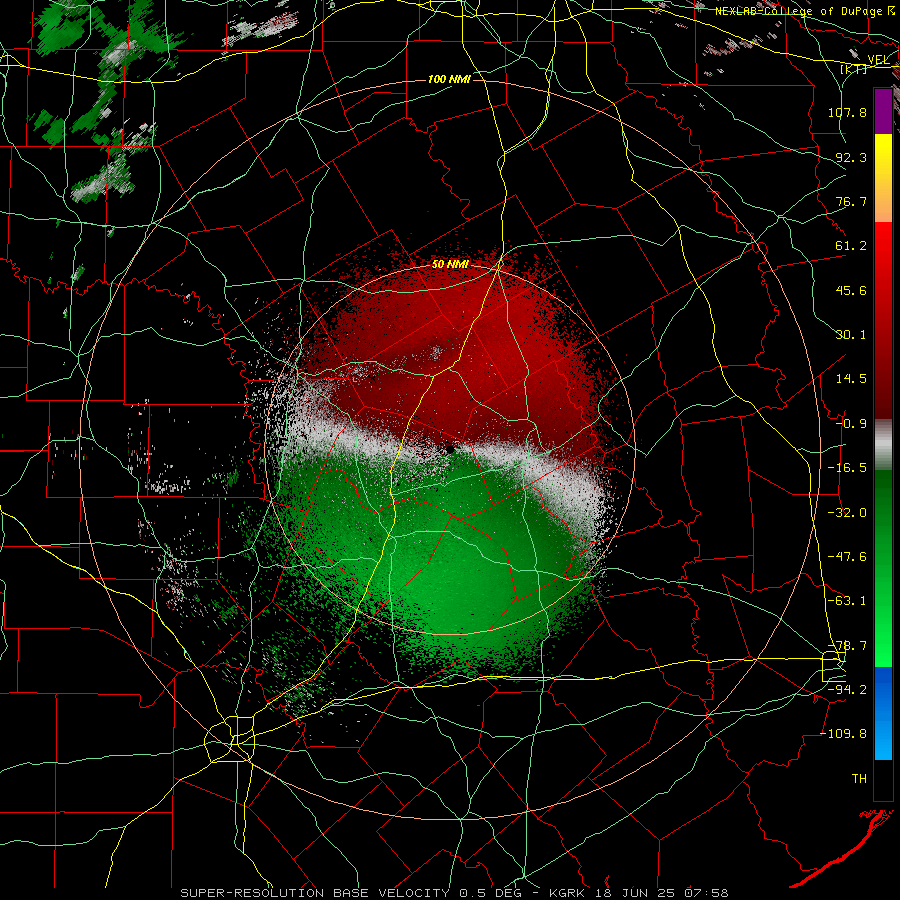
Task: Click the blue segment of color bar
Action: coord(883,713)
